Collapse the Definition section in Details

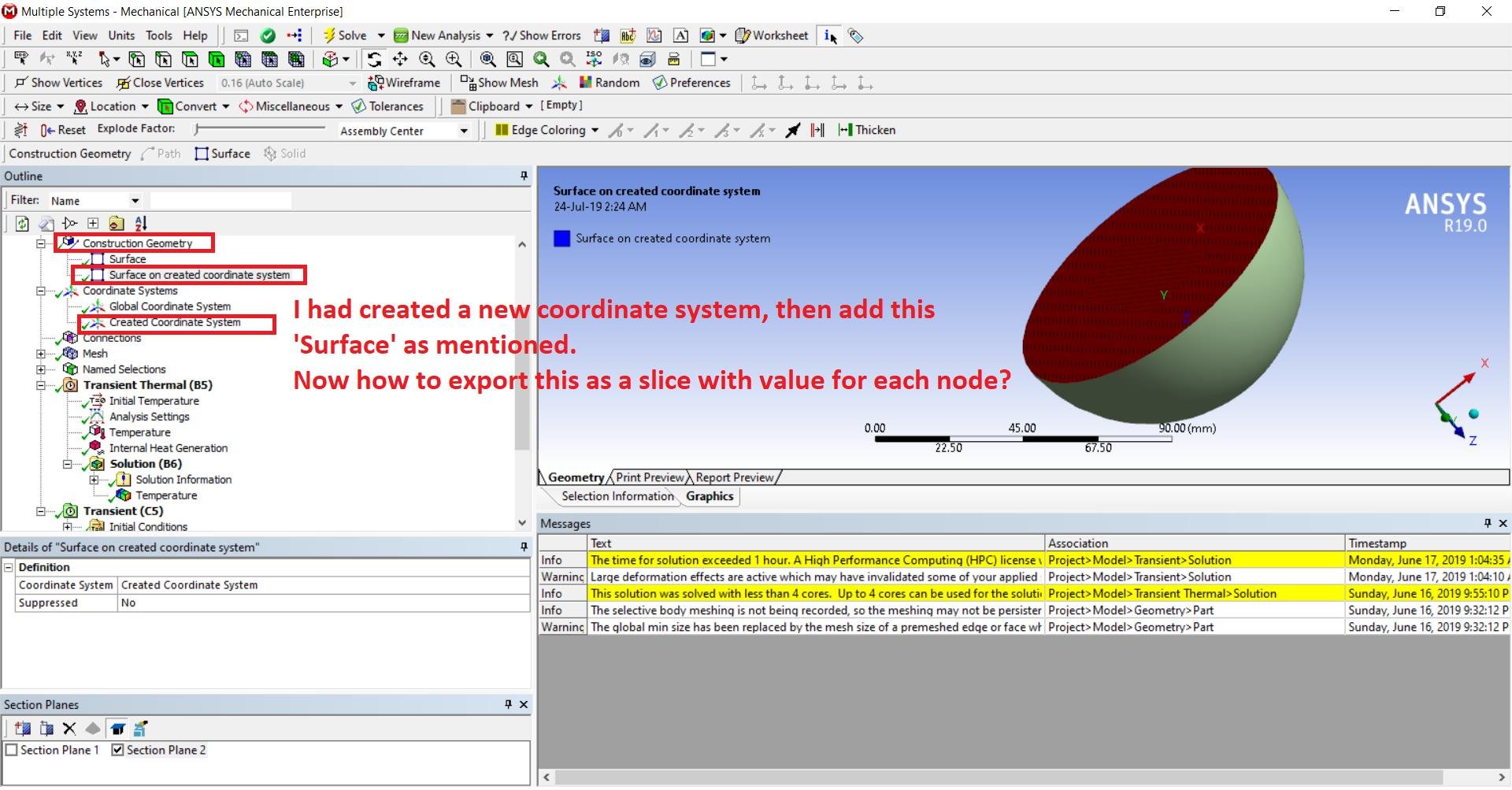9,567
